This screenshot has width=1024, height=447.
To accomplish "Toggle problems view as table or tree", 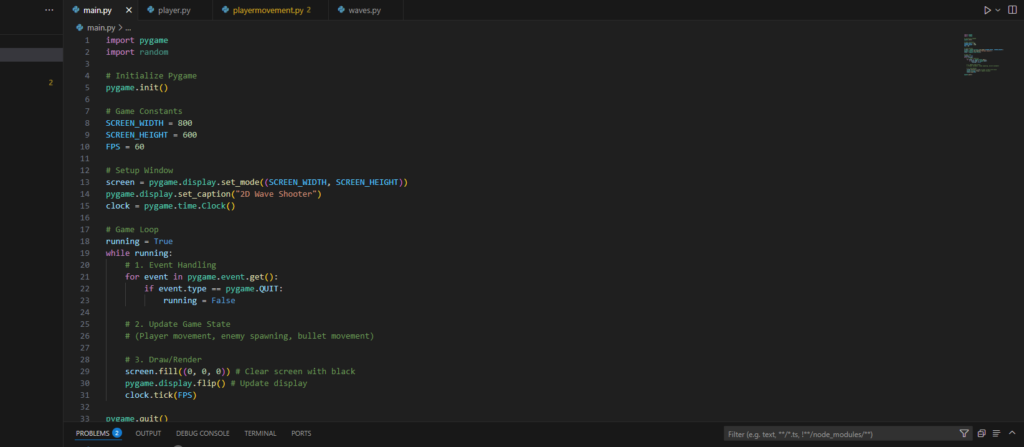I will [997, 434].
